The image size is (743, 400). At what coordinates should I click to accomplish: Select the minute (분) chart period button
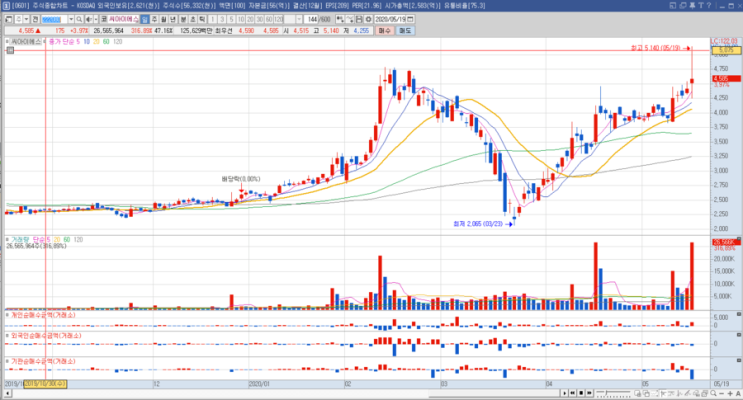(183, 19)
